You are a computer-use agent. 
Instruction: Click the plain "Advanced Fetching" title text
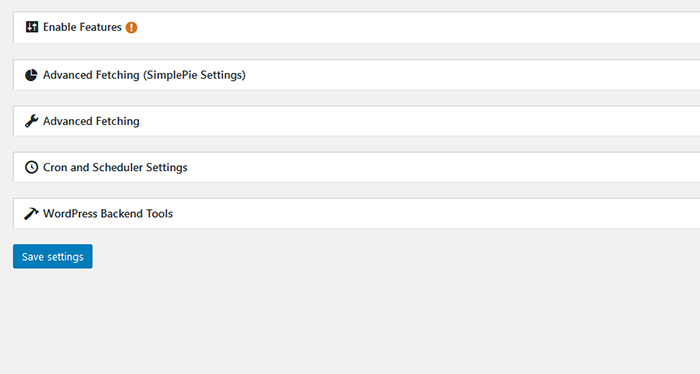[x=91, y=121]
